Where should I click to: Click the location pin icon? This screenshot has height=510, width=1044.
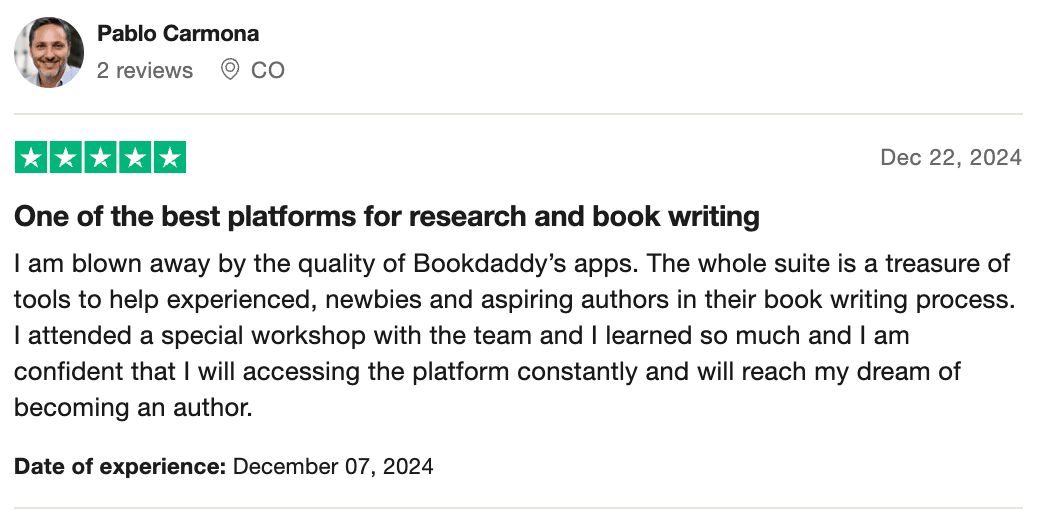230,70
